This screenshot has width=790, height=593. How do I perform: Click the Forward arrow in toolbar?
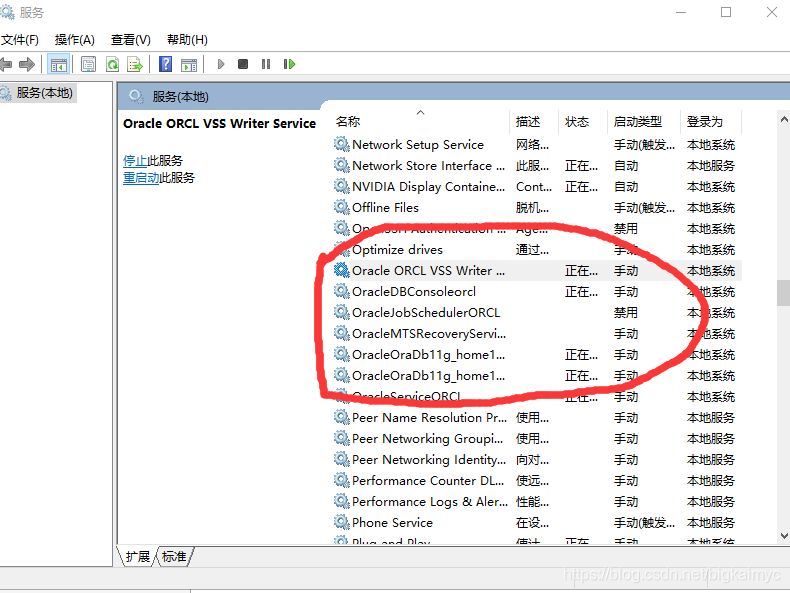[27, 64]
